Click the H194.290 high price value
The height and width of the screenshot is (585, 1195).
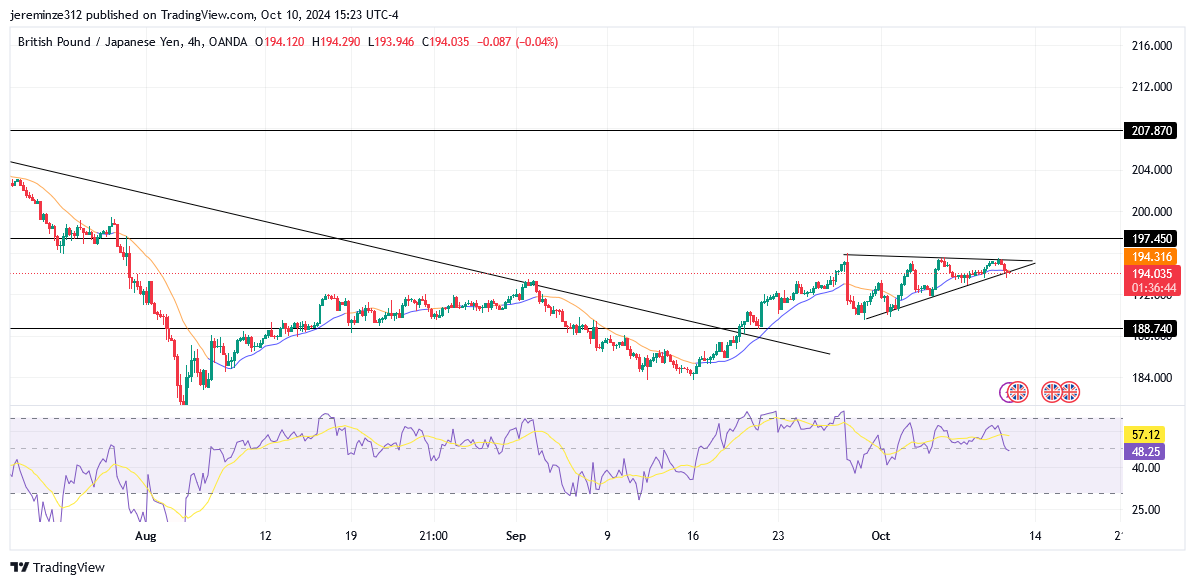(x=338, y=43)
